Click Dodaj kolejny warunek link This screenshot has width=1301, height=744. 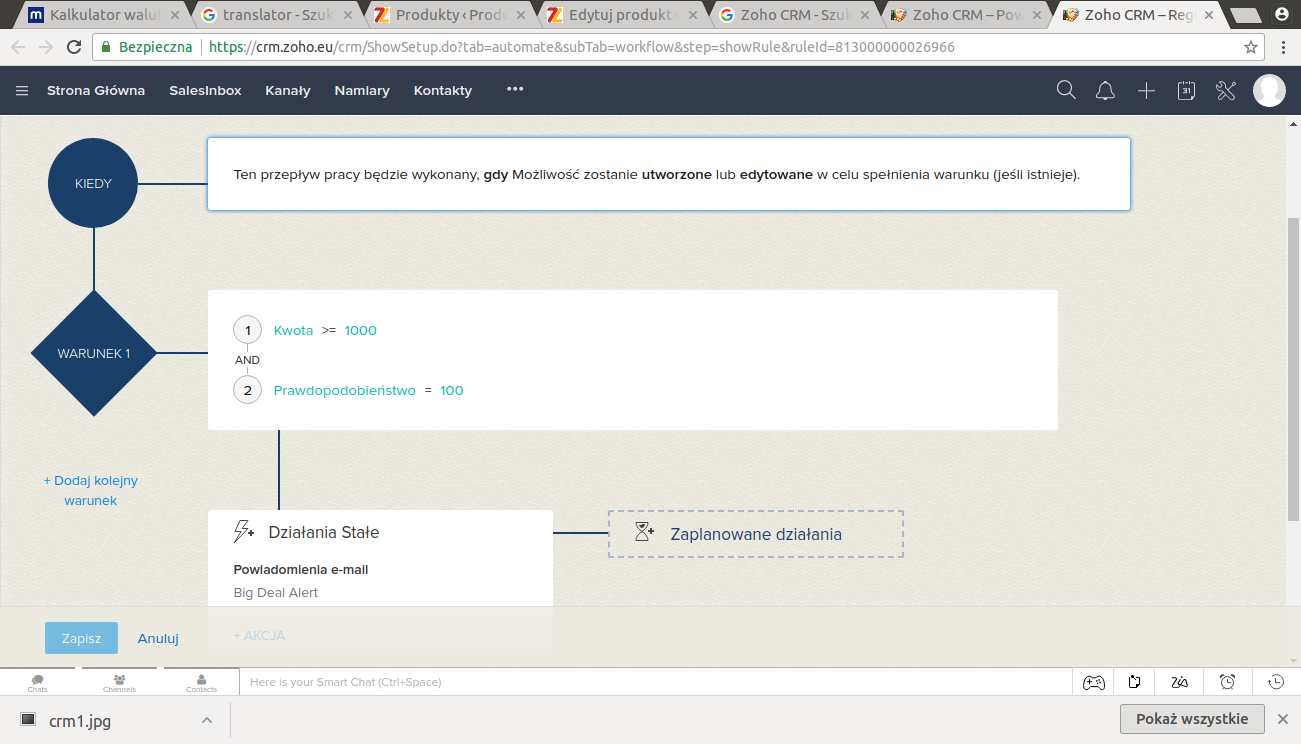click(91, 490)
